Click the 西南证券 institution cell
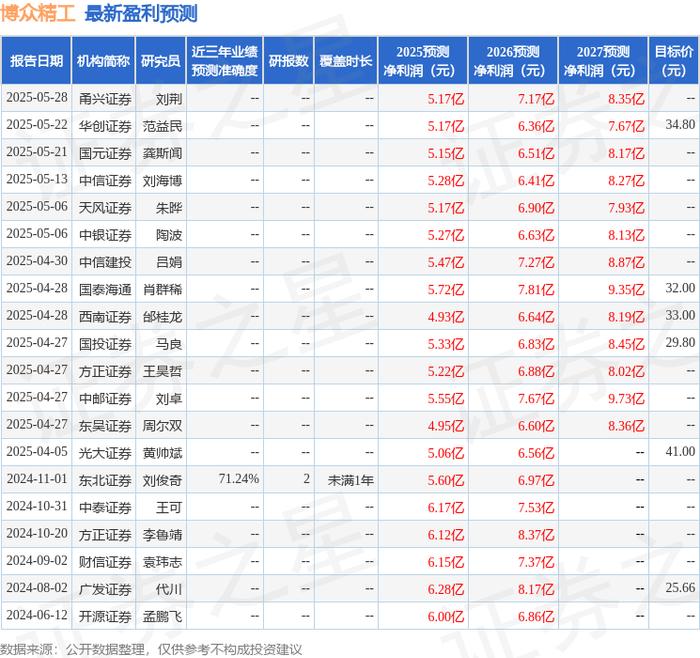 (105, 316)
